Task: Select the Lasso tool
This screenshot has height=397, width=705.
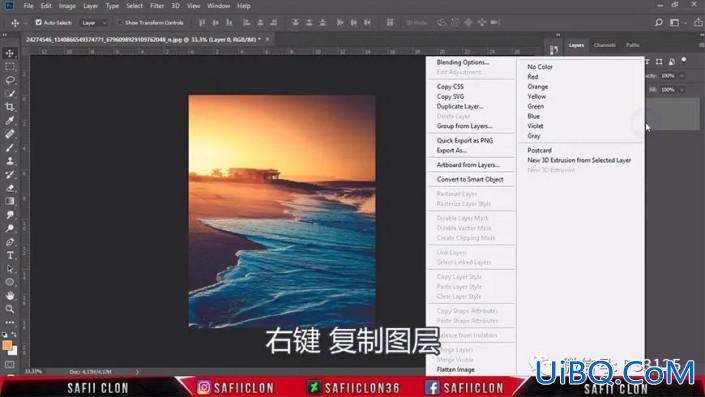Action: (9, 80)
